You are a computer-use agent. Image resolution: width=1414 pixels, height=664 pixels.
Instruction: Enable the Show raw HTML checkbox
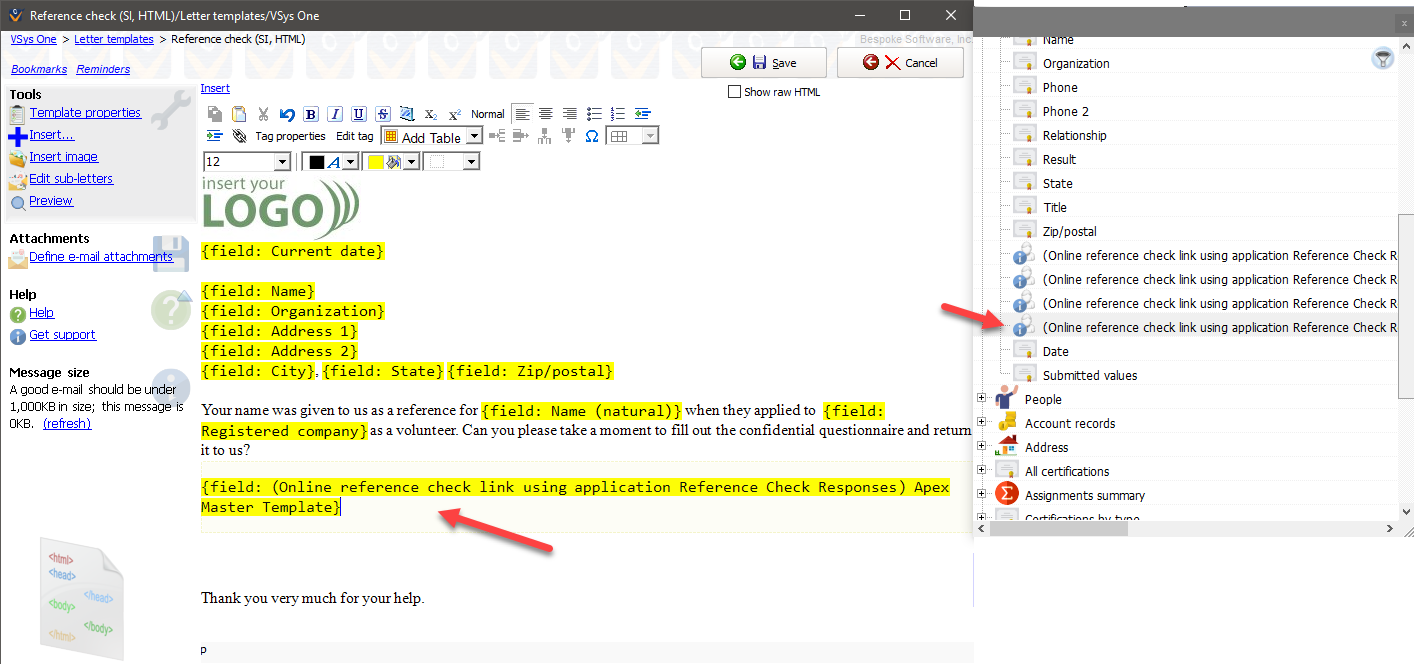[735, 92]
